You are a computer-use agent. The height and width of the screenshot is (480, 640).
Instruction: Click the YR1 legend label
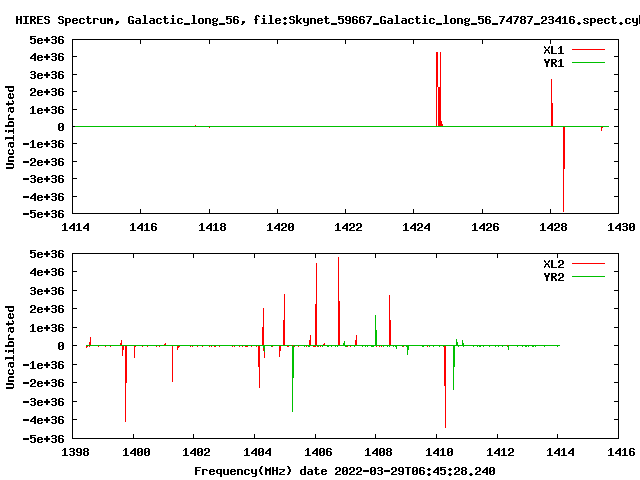[x=553, y=63]
